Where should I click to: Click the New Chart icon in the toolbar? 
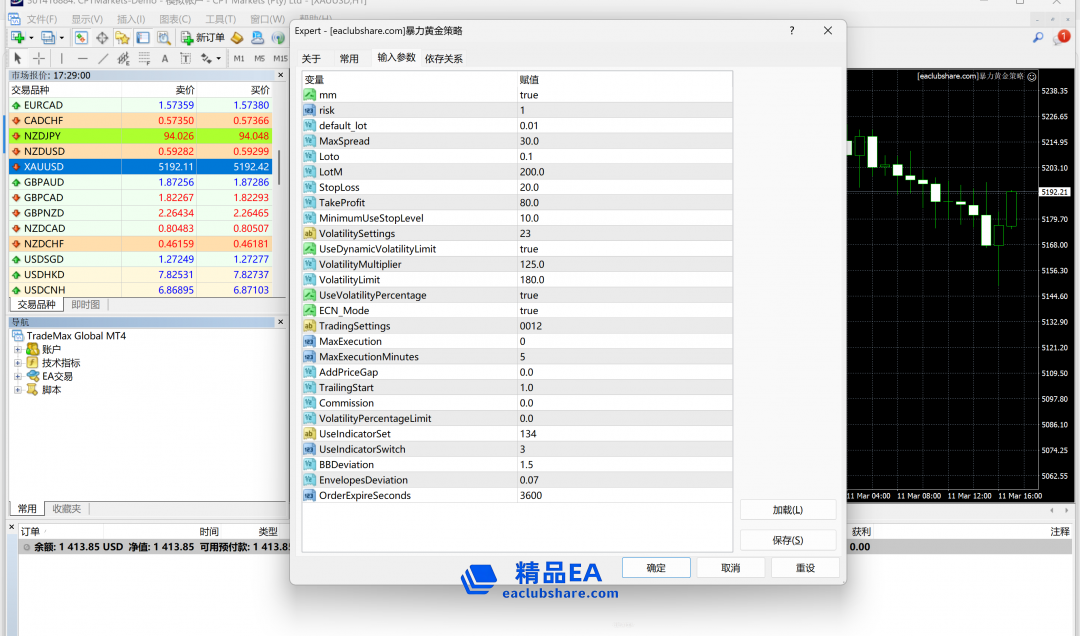coord(16,38)
